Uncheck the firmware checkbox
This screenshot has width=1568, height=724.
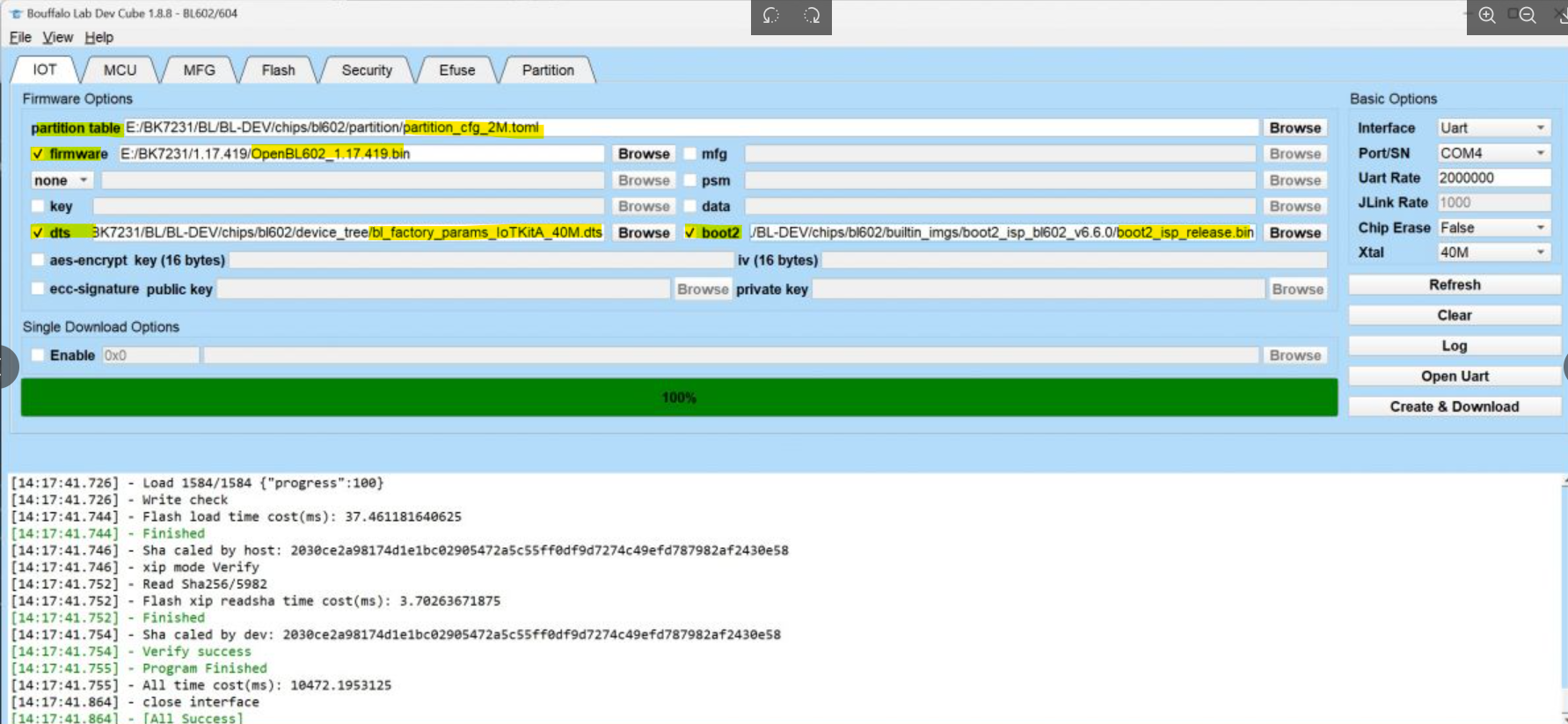(37, 154)
